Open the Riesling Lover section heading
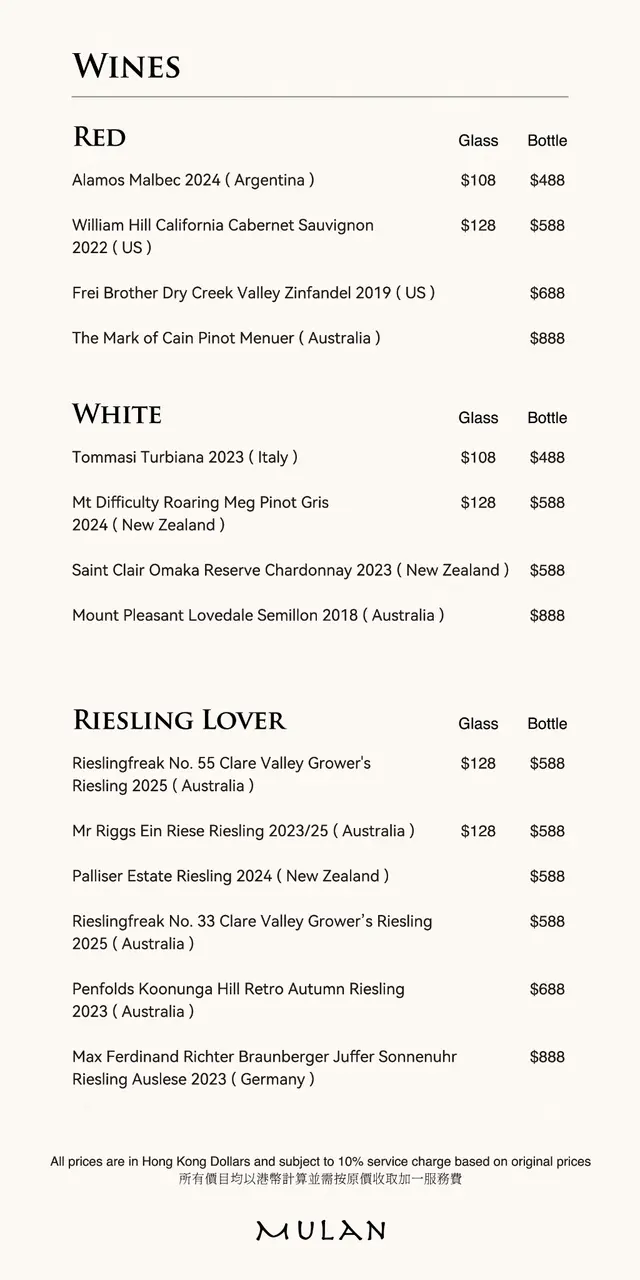 (x=179, y=720)
